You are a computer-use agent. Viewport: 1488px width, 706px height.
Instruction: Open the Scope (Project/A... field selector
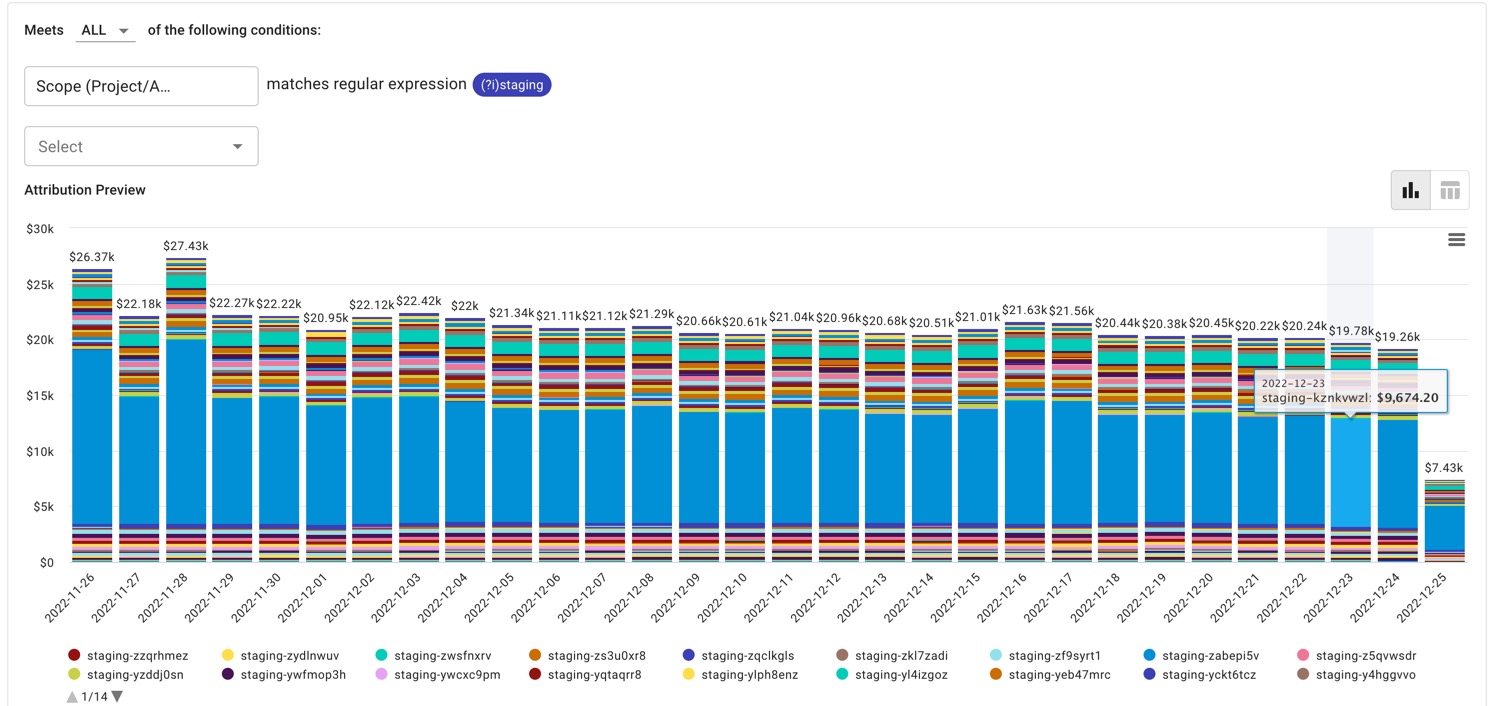point(141,86)
